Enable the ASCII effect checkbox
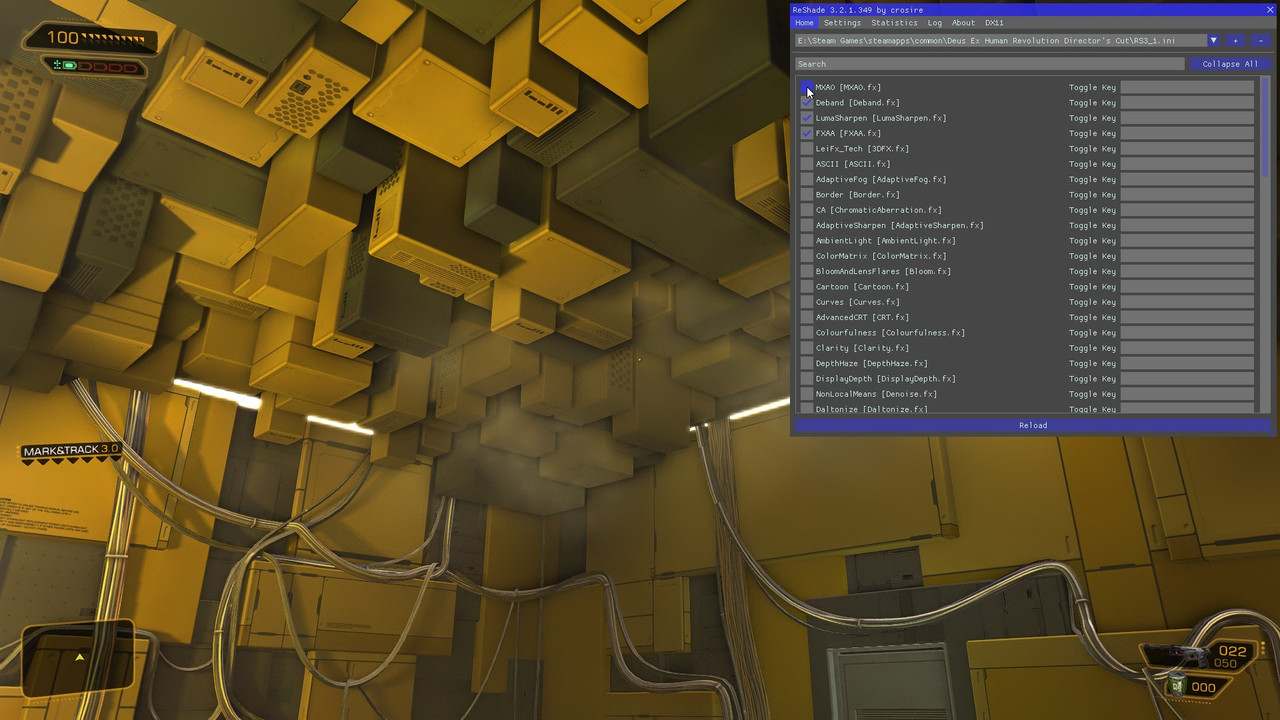 [807, 164]
